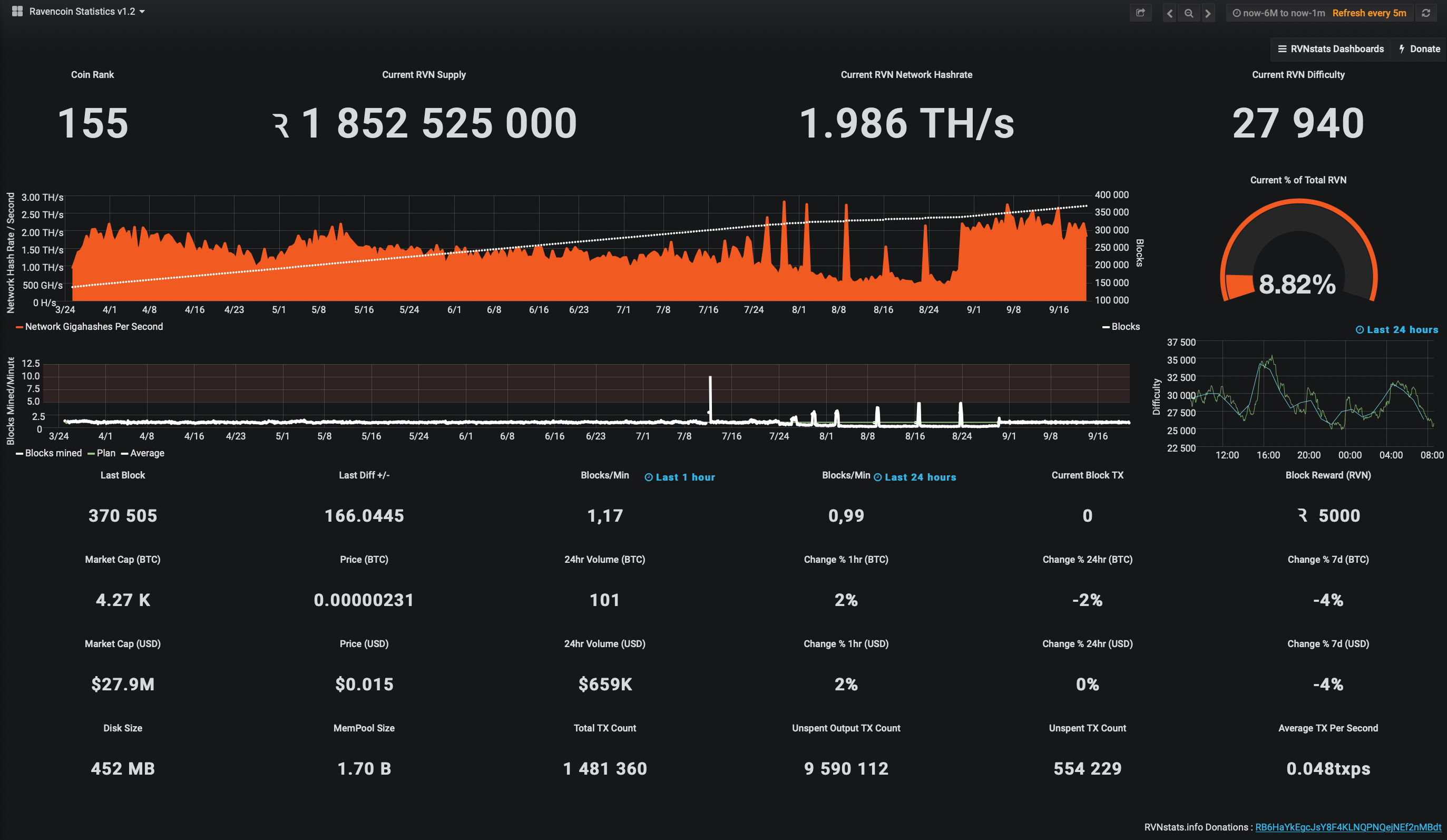Click the Refresh every 5m setting
1447x840 pixels.
(x=1369, y=13)
